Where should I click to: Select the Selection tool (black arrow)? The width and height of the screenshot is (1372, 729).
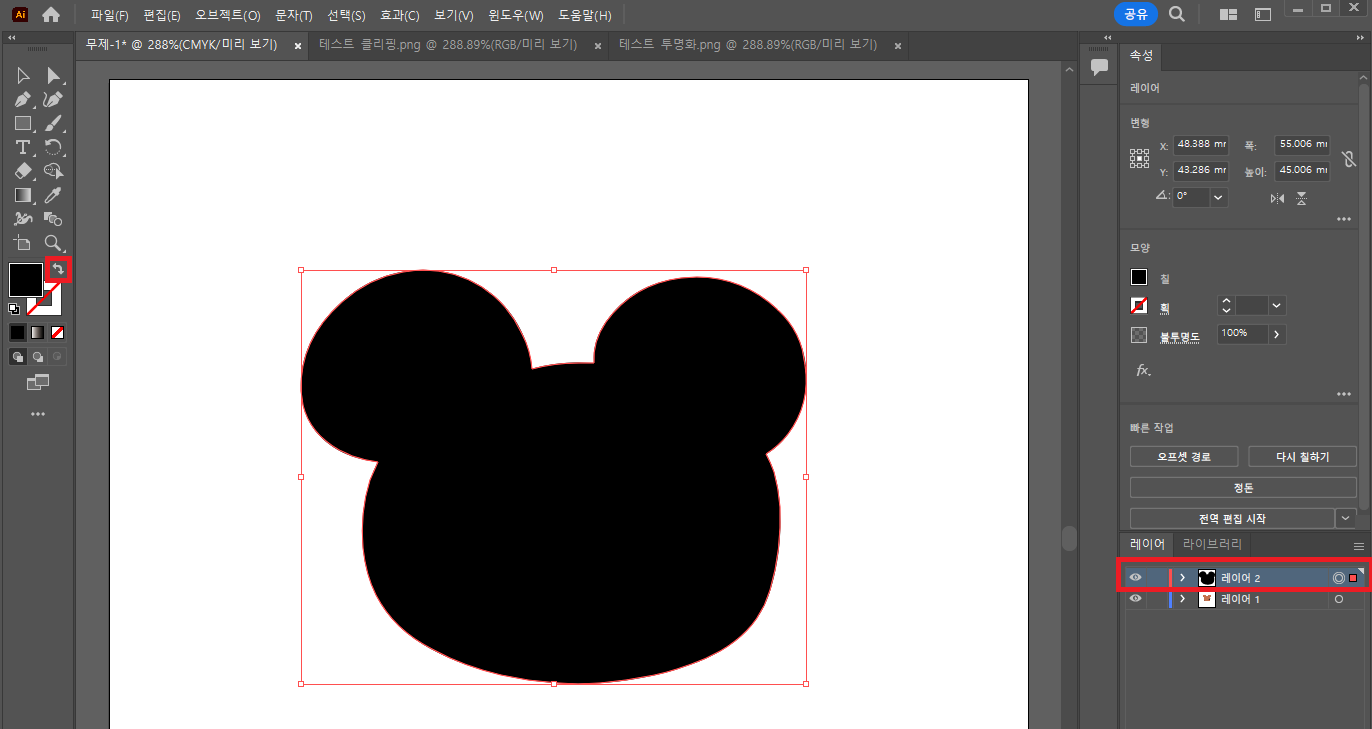(22, 76)
